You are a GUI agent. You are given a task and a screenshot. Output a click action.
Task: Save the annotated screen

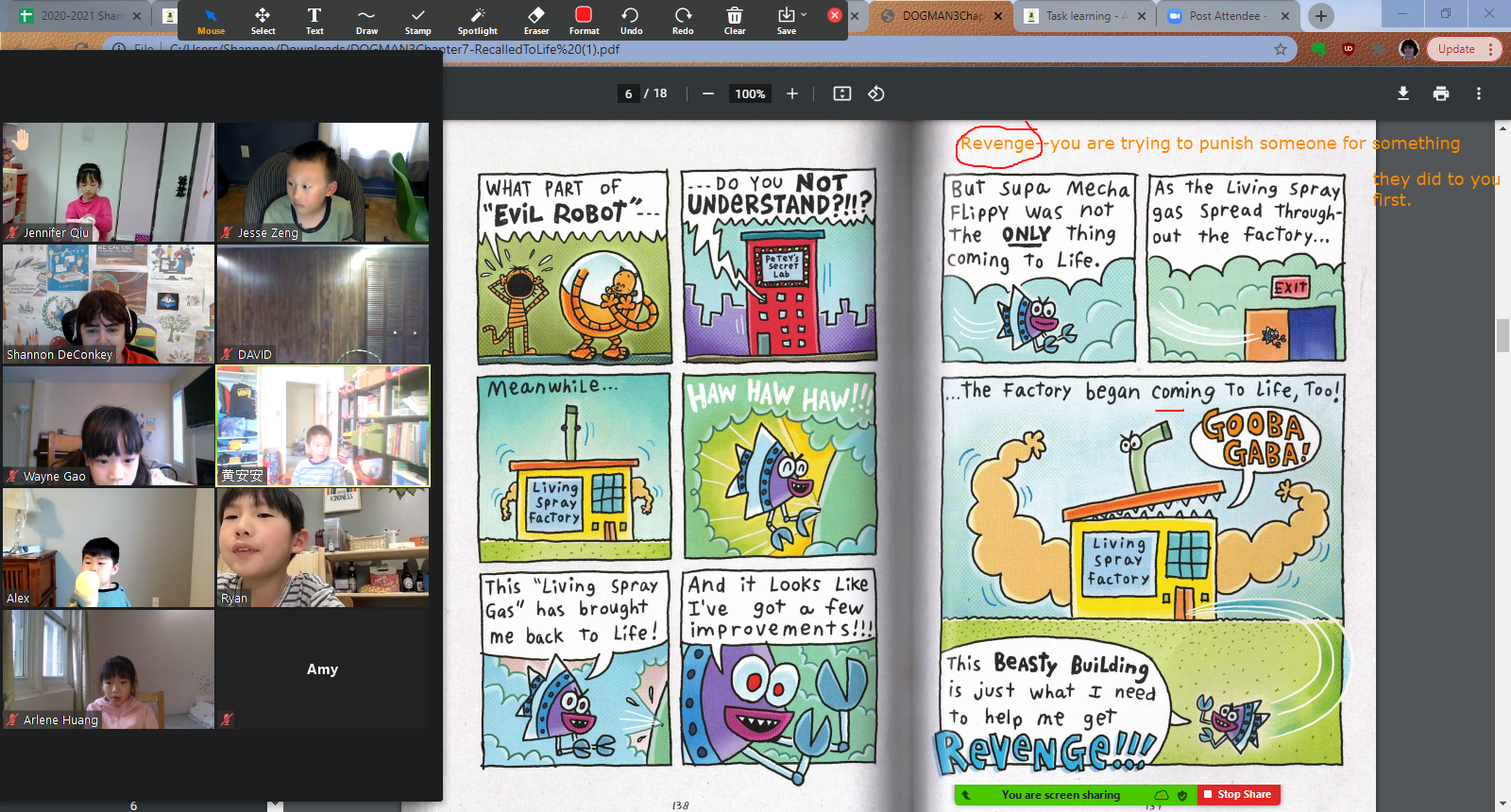786,20
